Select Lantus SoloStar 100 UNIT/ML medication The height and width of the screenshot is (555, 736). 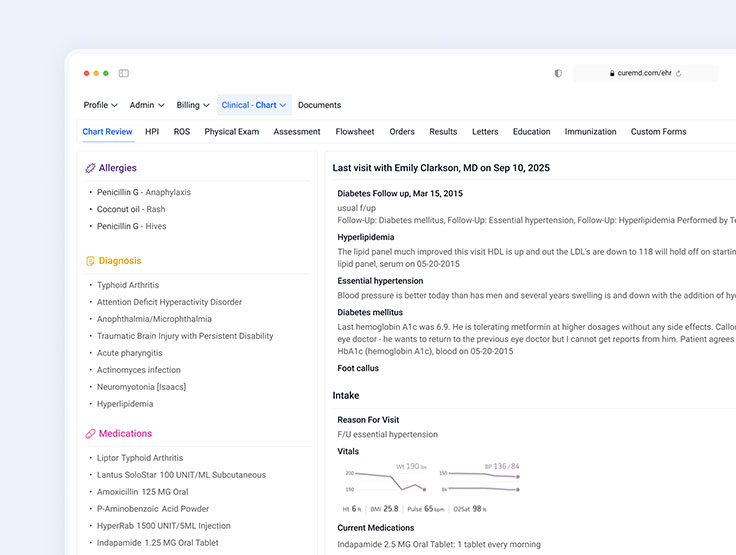click(181, 475)
